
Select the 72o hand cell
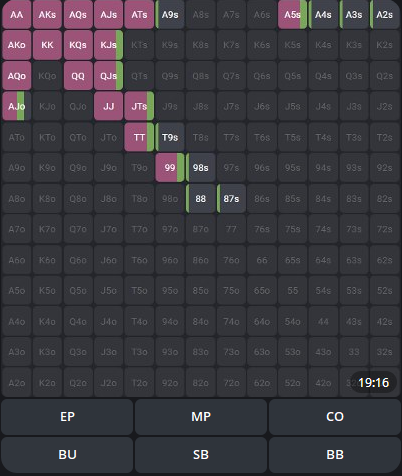click(x=231, y=383)
